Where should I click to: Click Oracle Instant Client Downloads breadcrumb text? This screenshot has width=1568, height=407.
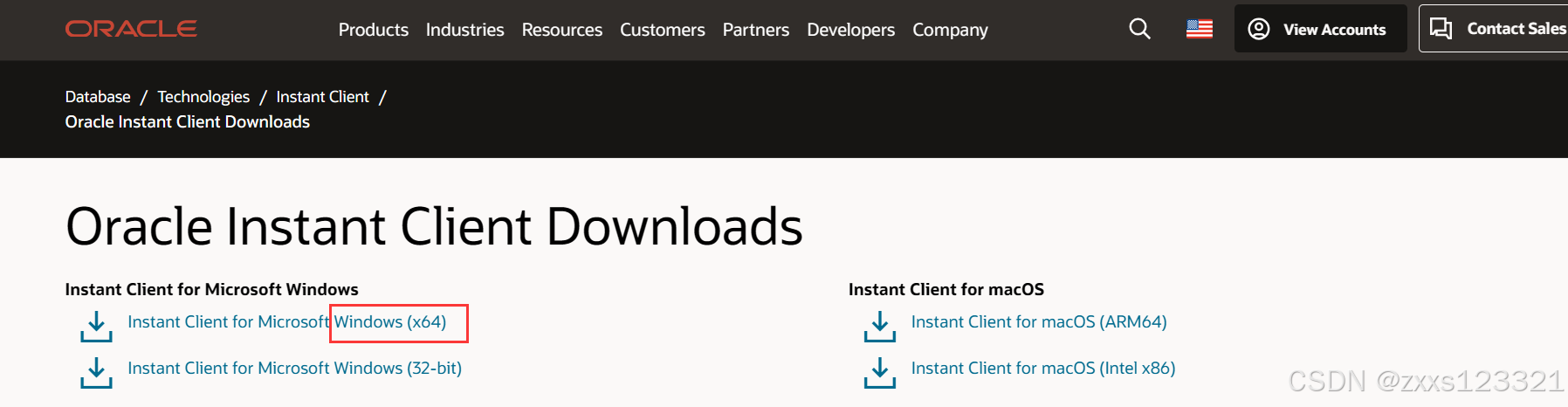tap(188, 122)
